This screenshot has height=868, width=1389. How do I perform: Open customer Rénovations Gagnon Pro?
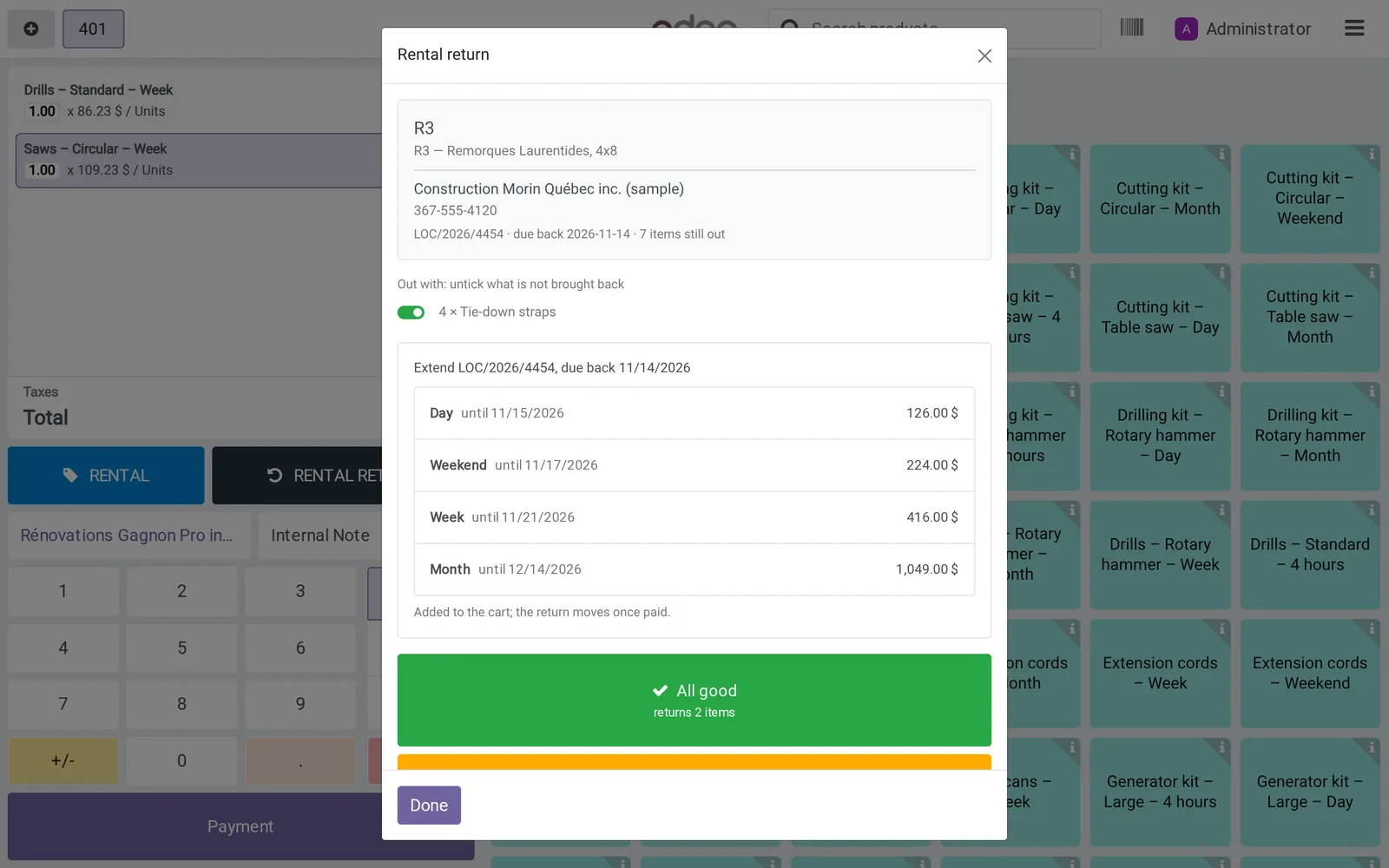(x=128, y=536)
